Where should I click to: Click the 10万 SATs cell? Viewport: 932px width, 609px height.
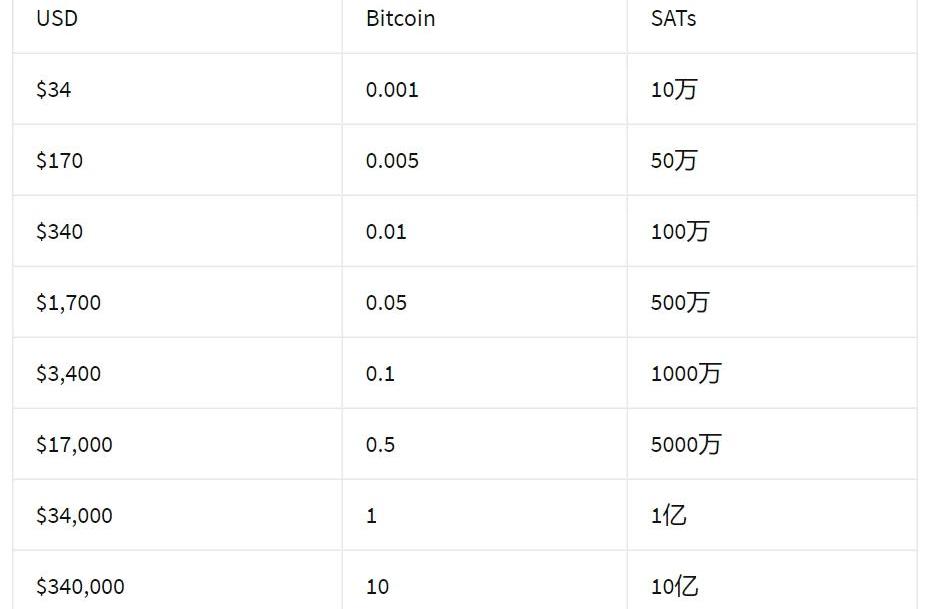(673, 90)
